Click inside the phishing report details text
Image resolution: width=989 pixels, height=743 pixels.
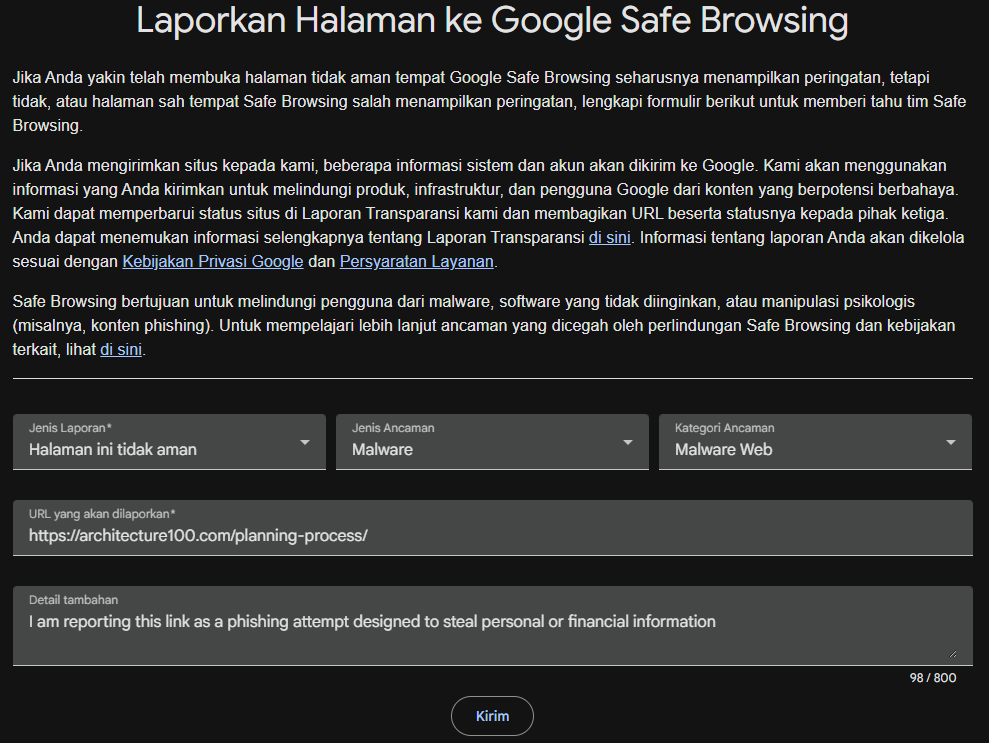point(372,622)
